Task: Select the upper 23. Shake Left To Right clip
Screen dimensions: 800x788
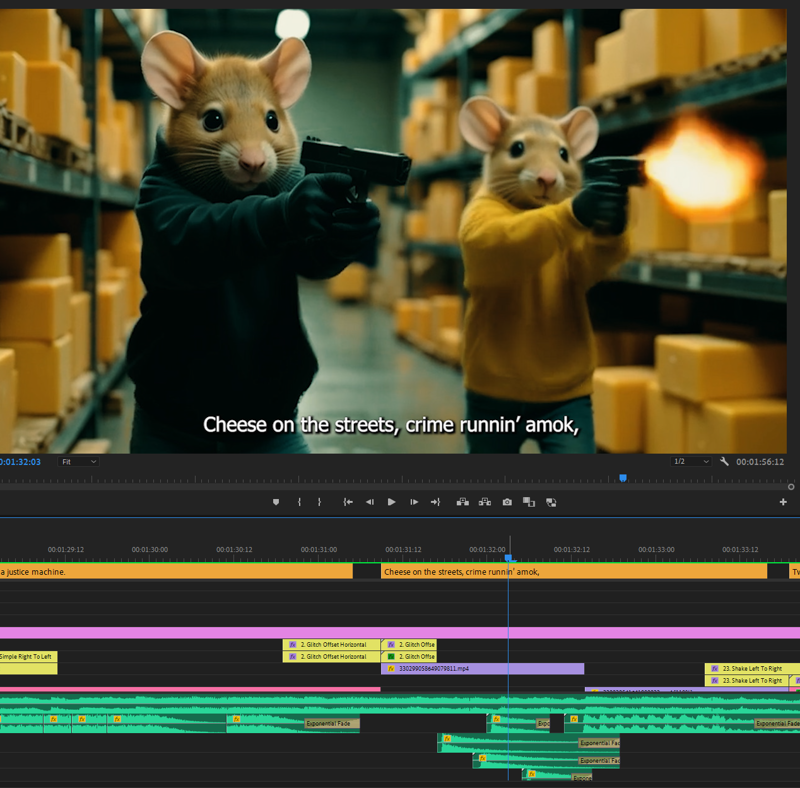Action: (752, 669)
